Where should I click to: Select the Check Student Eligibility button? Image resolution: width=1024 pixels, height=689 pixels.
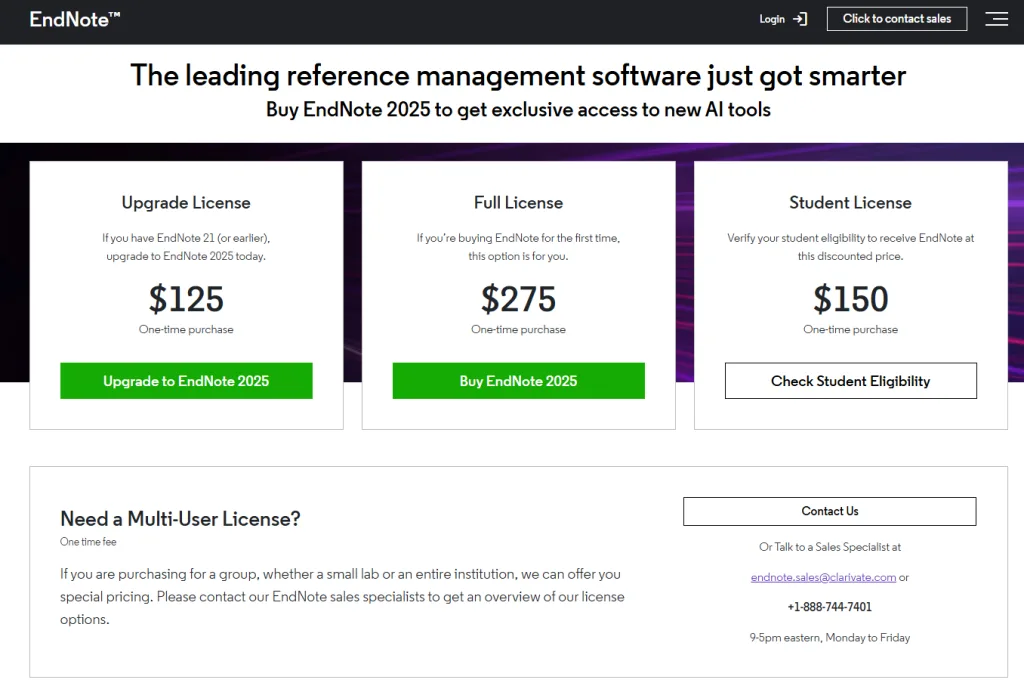[x=850, y=381]
